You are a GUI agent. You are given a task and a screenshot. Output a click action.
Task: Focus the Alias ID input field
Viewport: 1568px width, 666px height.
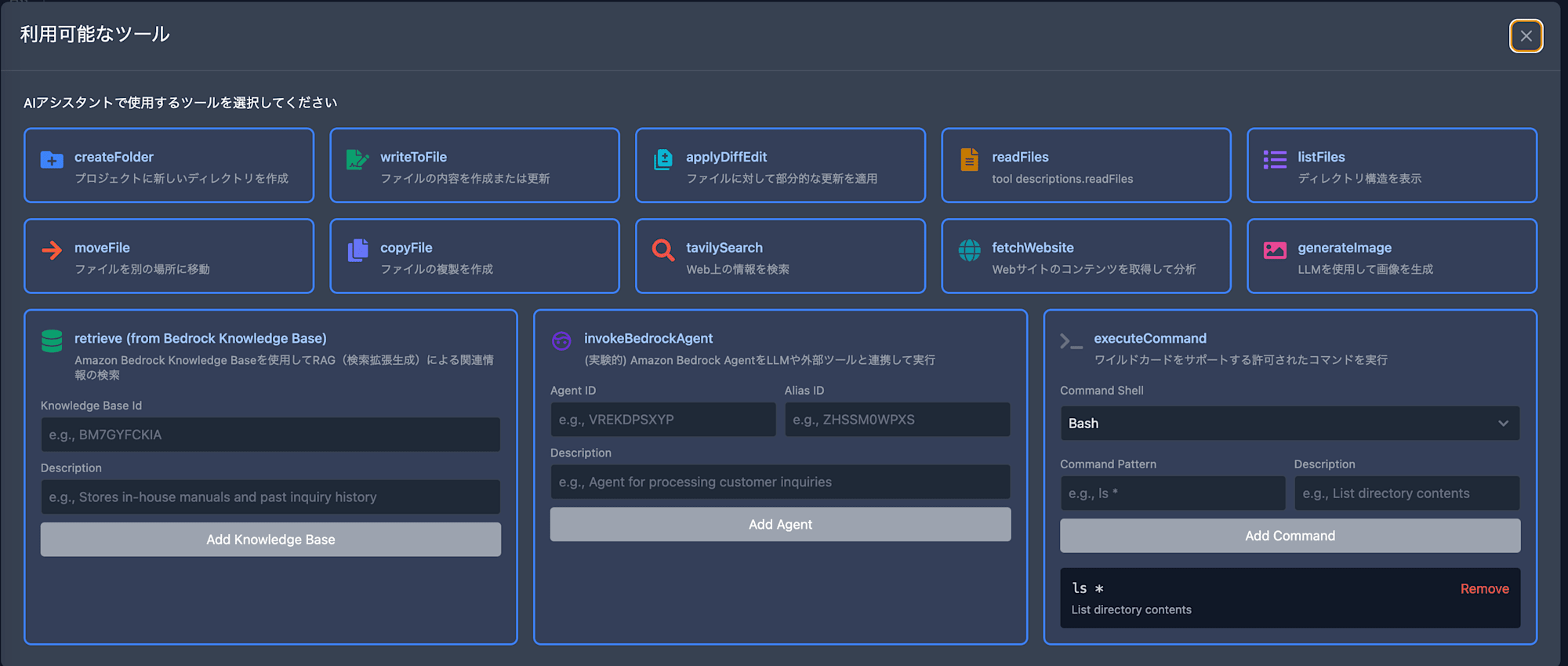pos(897,420)
